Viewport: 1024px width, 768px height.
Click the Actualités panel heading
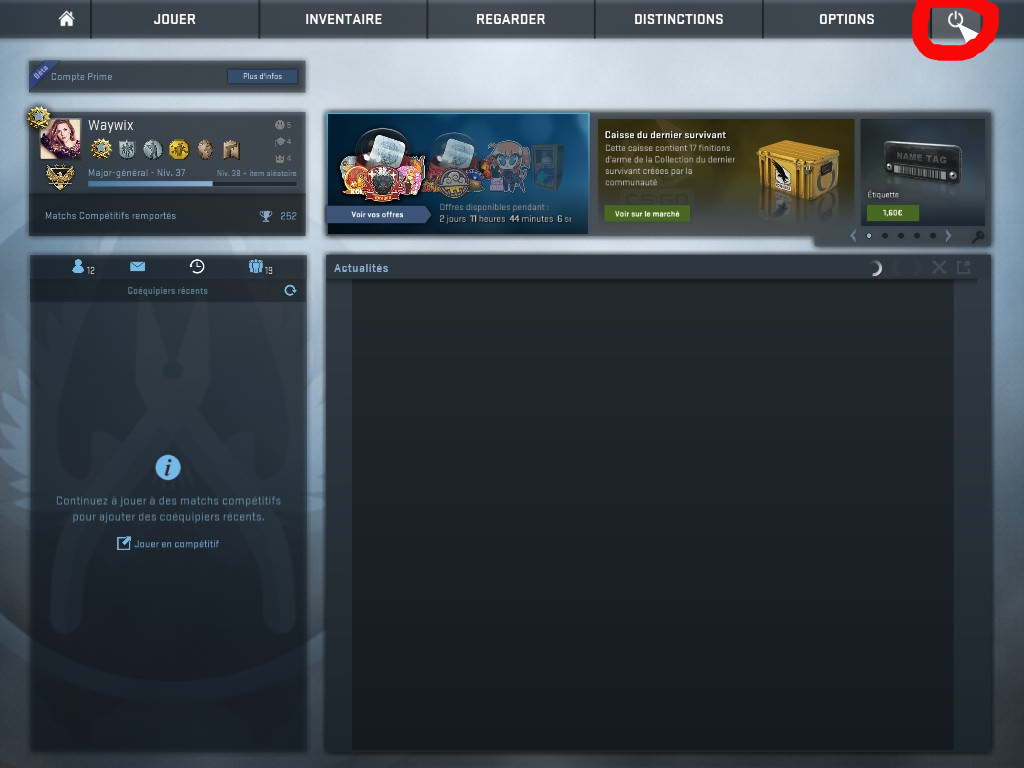(x=361, y=268)
